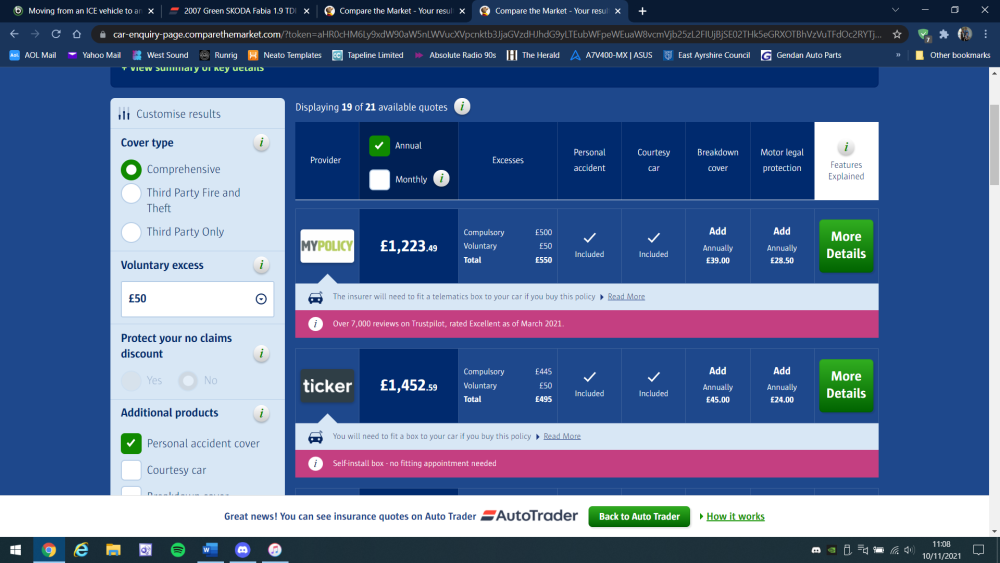Screen dimensions: 1000x563
Task: Click the browser address bar
Action: coord(497,34)
